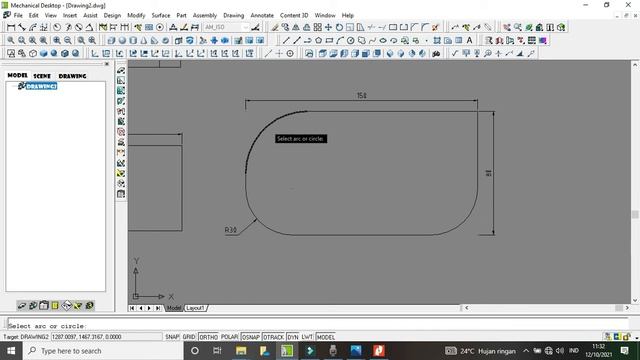Image resolution: width=640 pixels, height=360 pixels.
Task: Click the Move tool icon
Action: coord(328,27)
